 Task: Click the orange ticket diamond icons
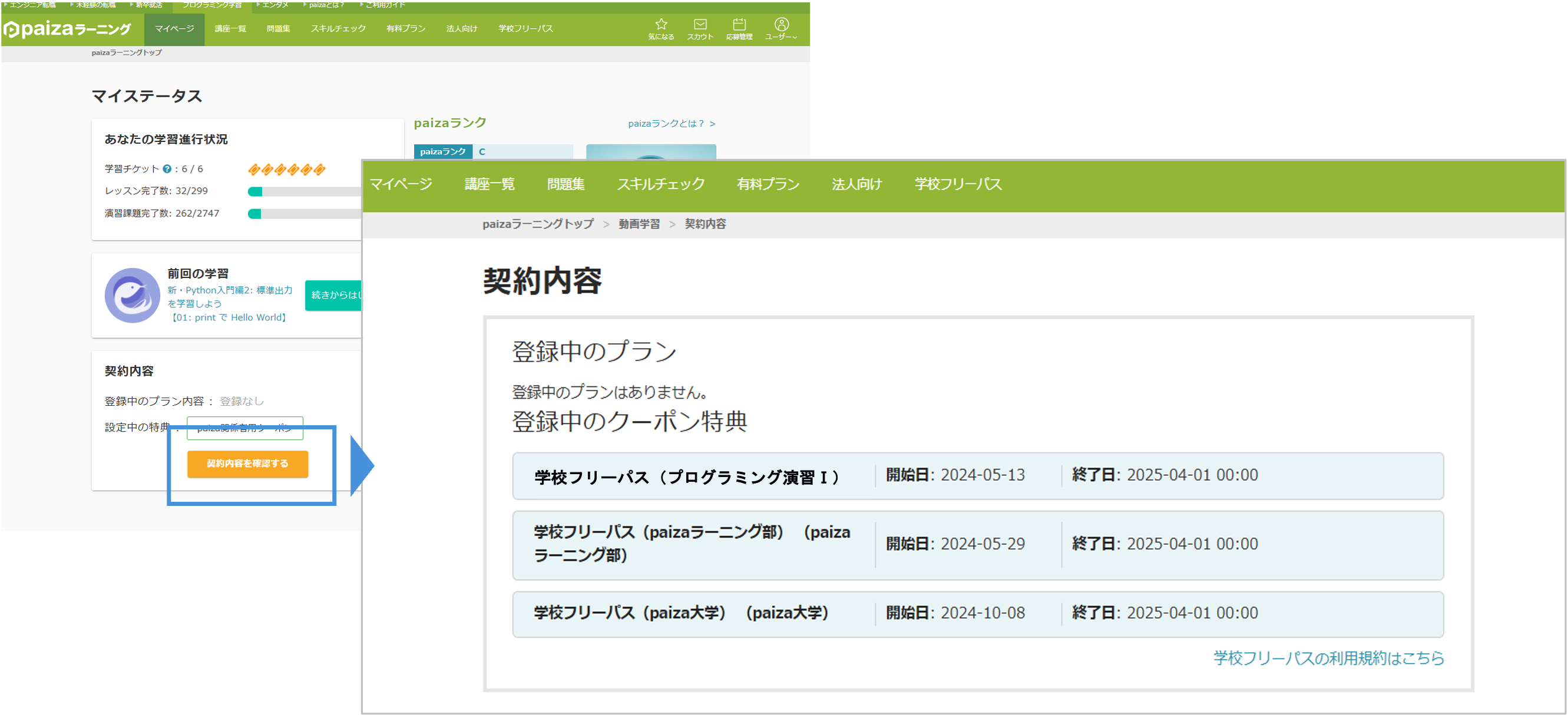(287, 169)
